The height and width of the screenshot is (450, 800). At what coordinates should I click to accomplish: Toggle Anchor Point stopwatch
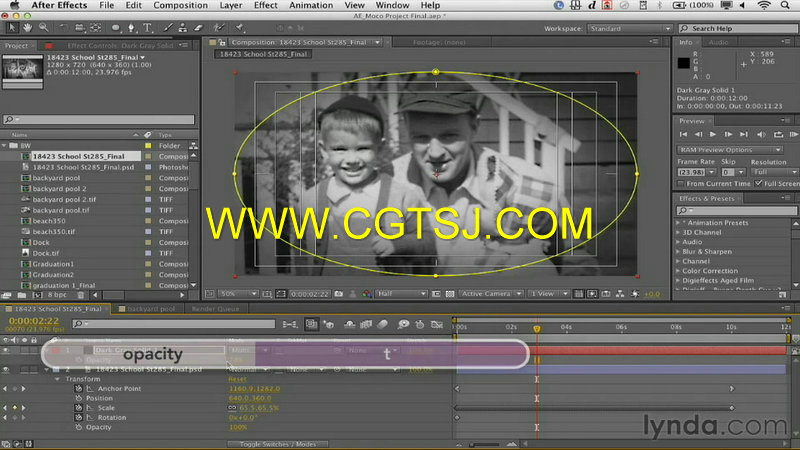pos(78,389)
